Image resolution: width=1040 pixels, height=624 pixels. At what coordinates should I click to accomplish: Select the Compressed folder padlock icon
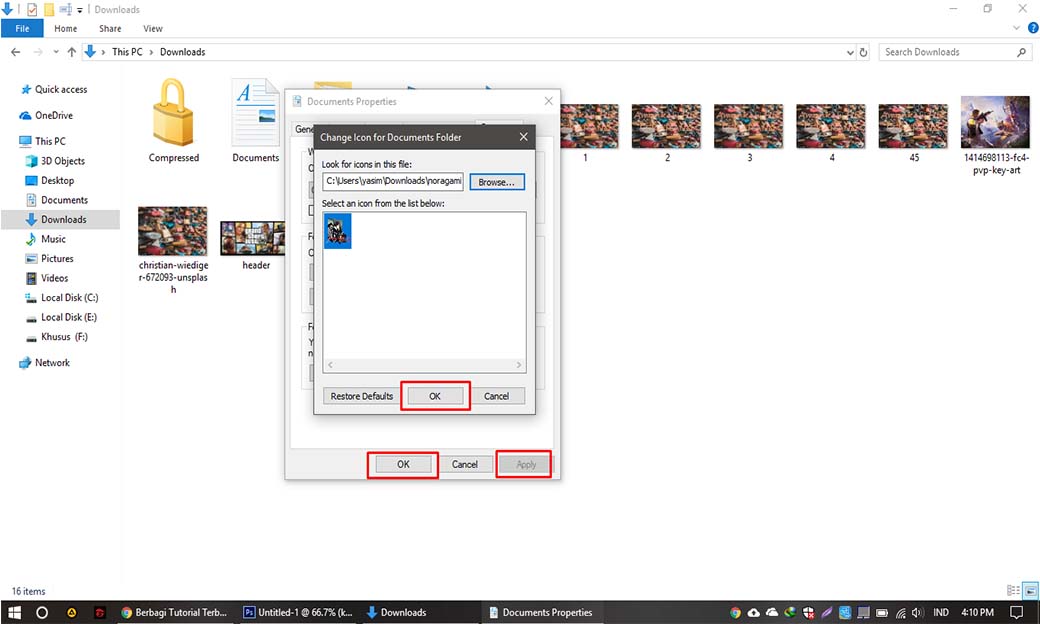174,113
